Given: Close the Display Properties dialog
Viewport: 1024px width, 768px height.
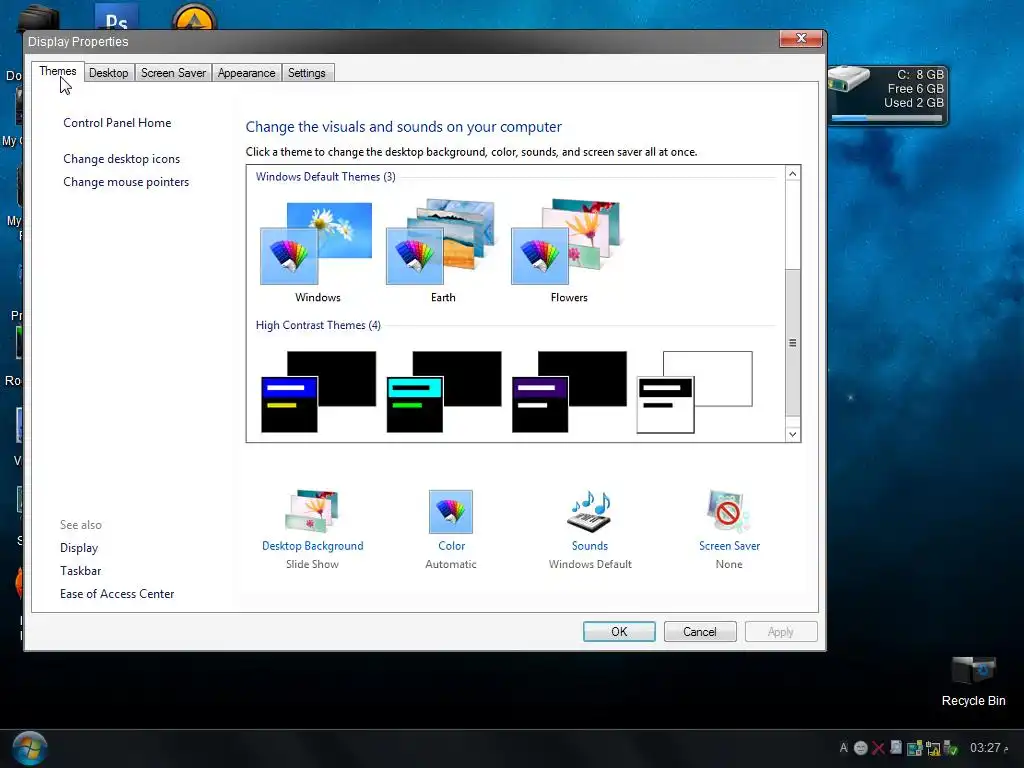Looking at the screenshot, I should [x=801, y=39].
